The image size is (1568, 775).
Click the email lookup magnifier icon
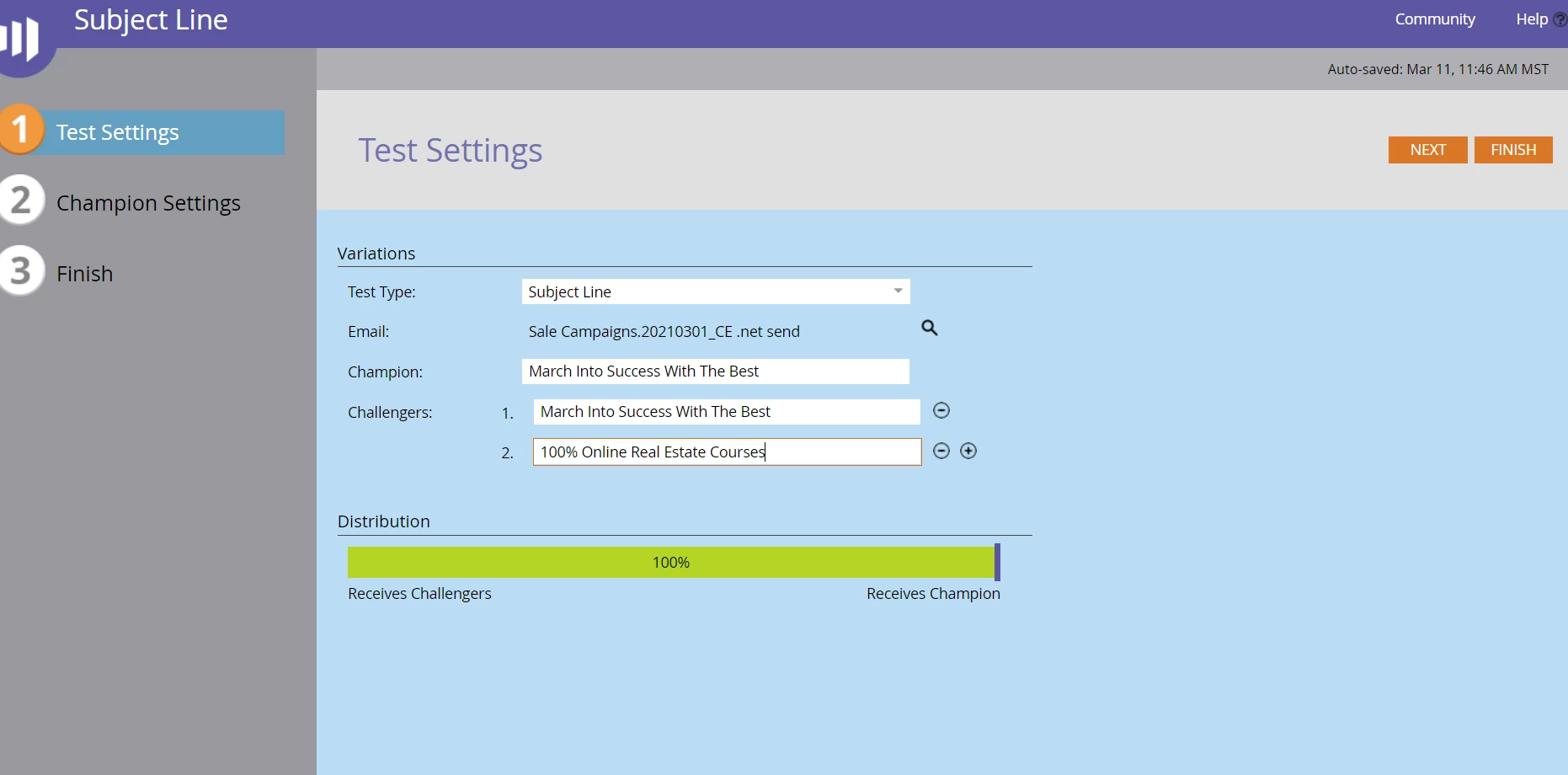click(x=930, y=328)
